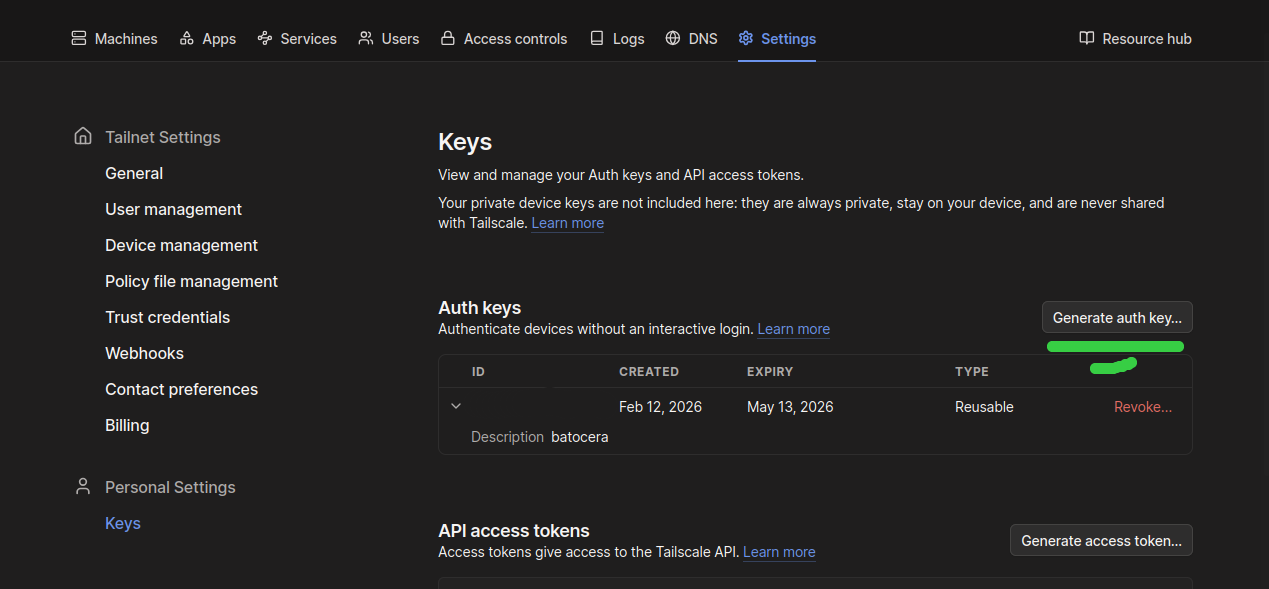Click the DNS globe icon
The image size is (1269, 589).
pos(673,38)
